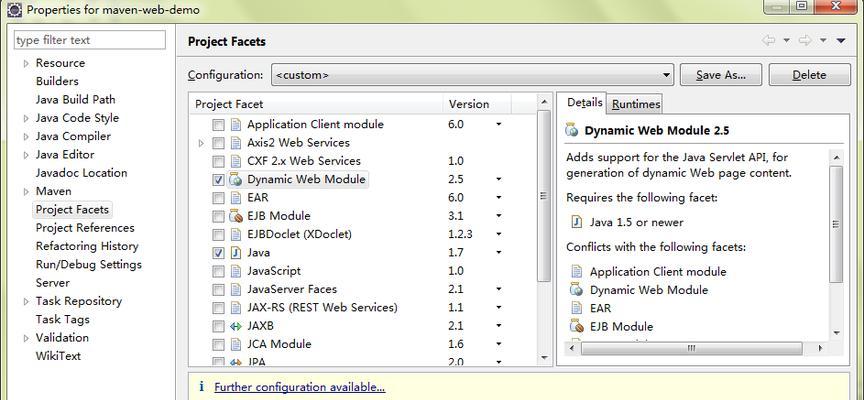The height and width of the screenshot is (400, 864).
Task: Click the forward navigation arrow in header
Action: [805, 40]
